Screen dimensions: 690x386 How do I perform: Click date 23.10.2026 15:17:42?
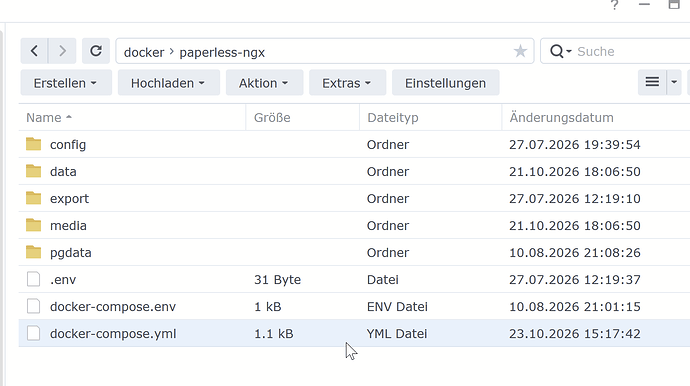tap(575, 334)
